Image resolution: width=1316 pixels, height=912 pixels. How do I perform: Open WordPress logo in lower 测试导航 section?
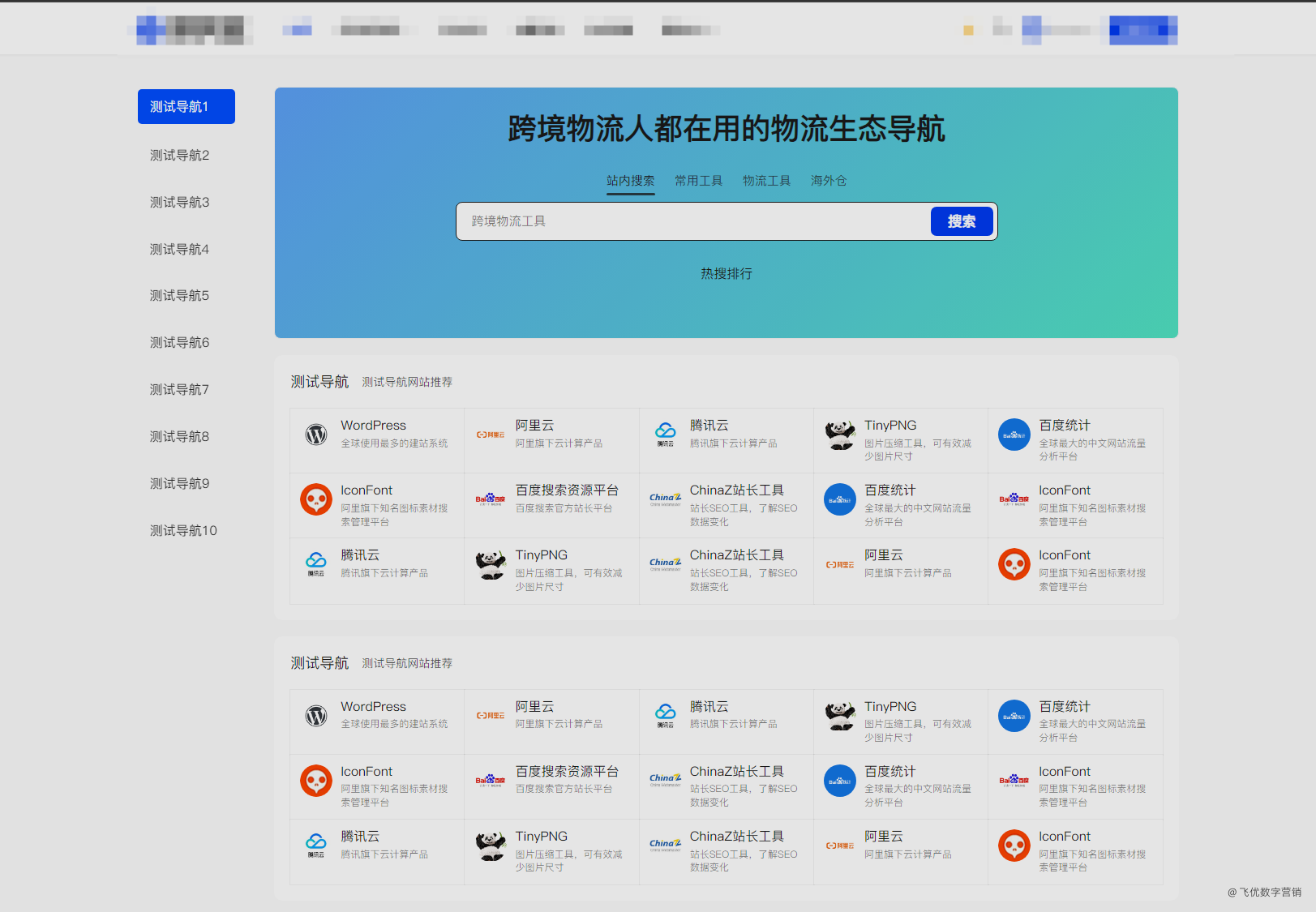click(x=316, y=716)
